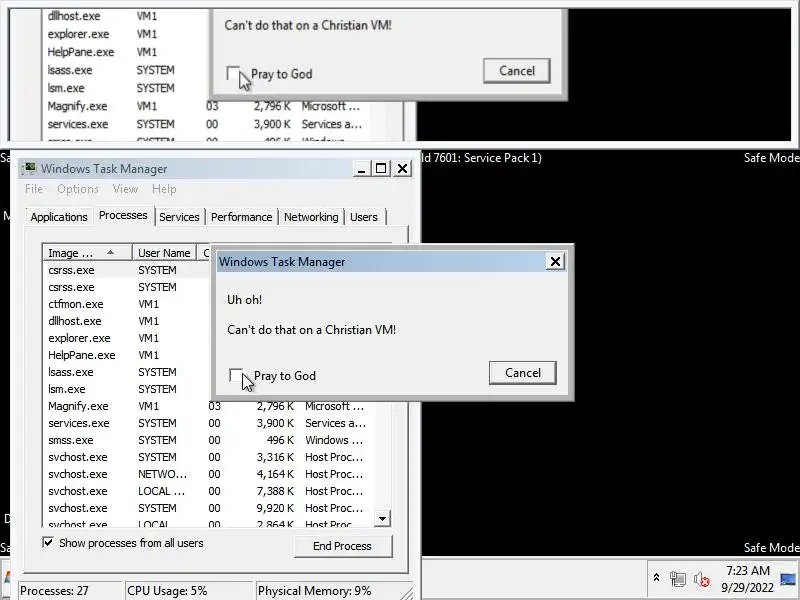Tick Pray to God in the magnifier dock
This screenshot has height=600, width=800.
[x=233, y=73]
